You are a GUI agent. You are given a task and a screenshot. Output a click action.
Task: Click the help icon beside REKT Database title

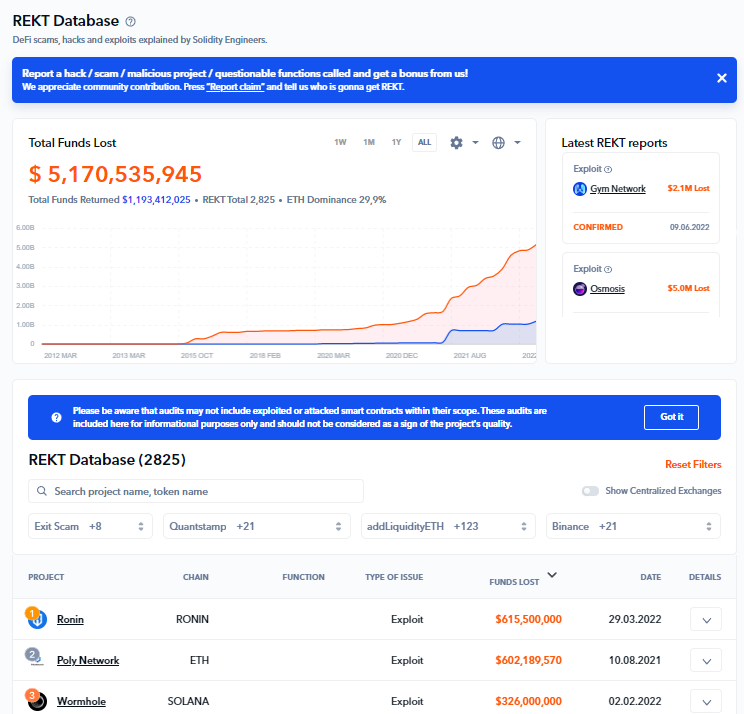[130, 21]
